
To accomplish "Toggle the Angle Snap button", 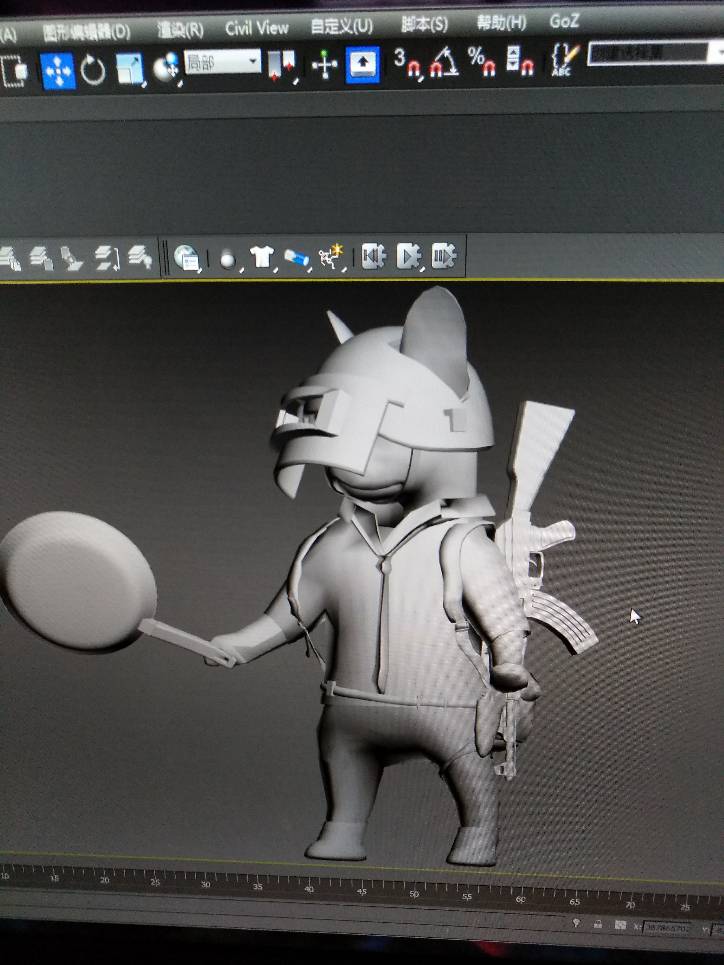I will [x=444, y=62].
